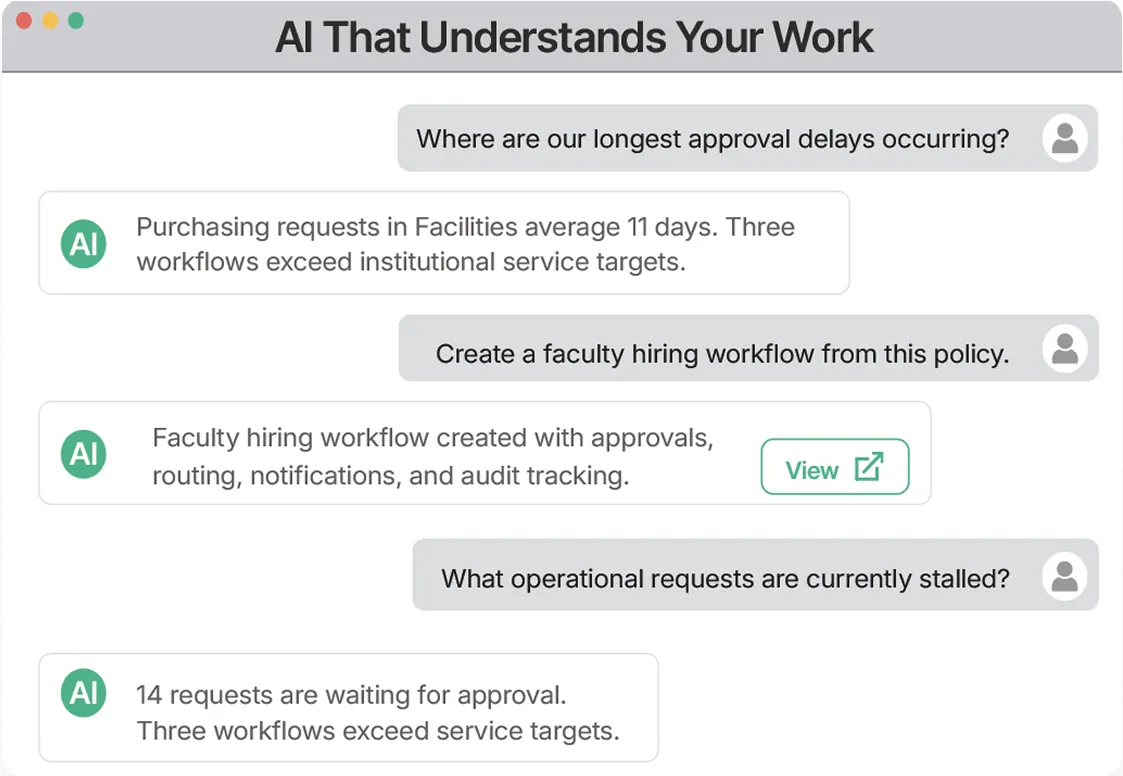The height and width of the screenshot is (776, 1123).
Task: Click the user avatar beside faculty hiring request
Action: click(x=1065, y=349)
